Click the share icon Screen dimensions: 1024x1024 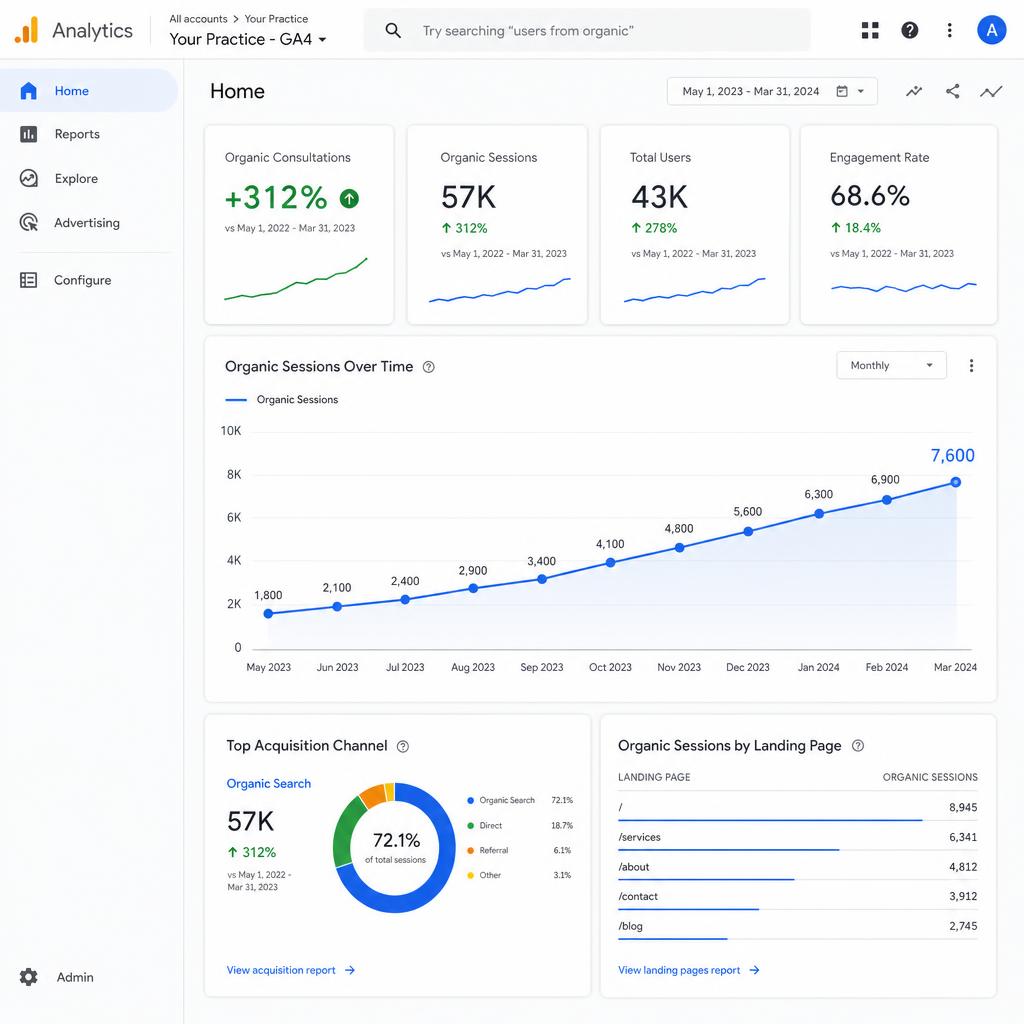953,91
